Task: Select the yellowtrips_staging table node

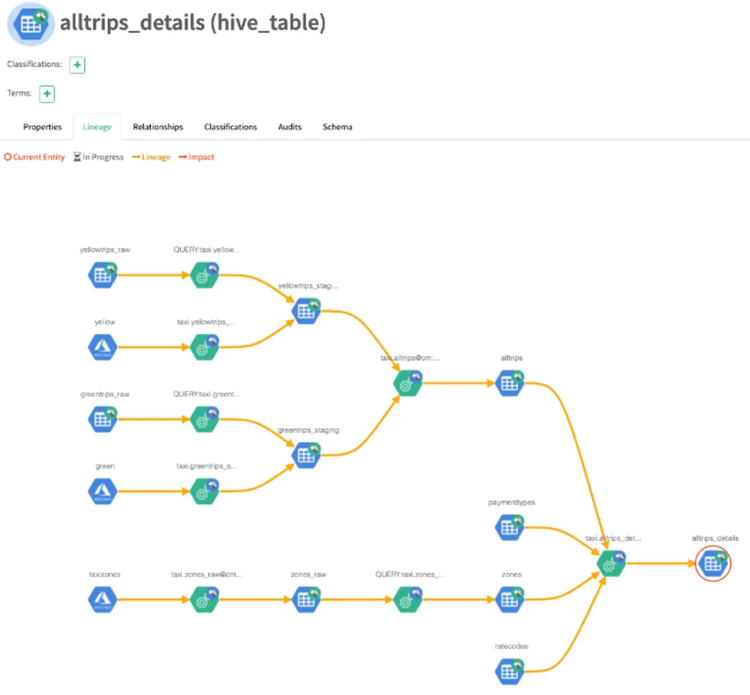Action: tap(306, 310)
